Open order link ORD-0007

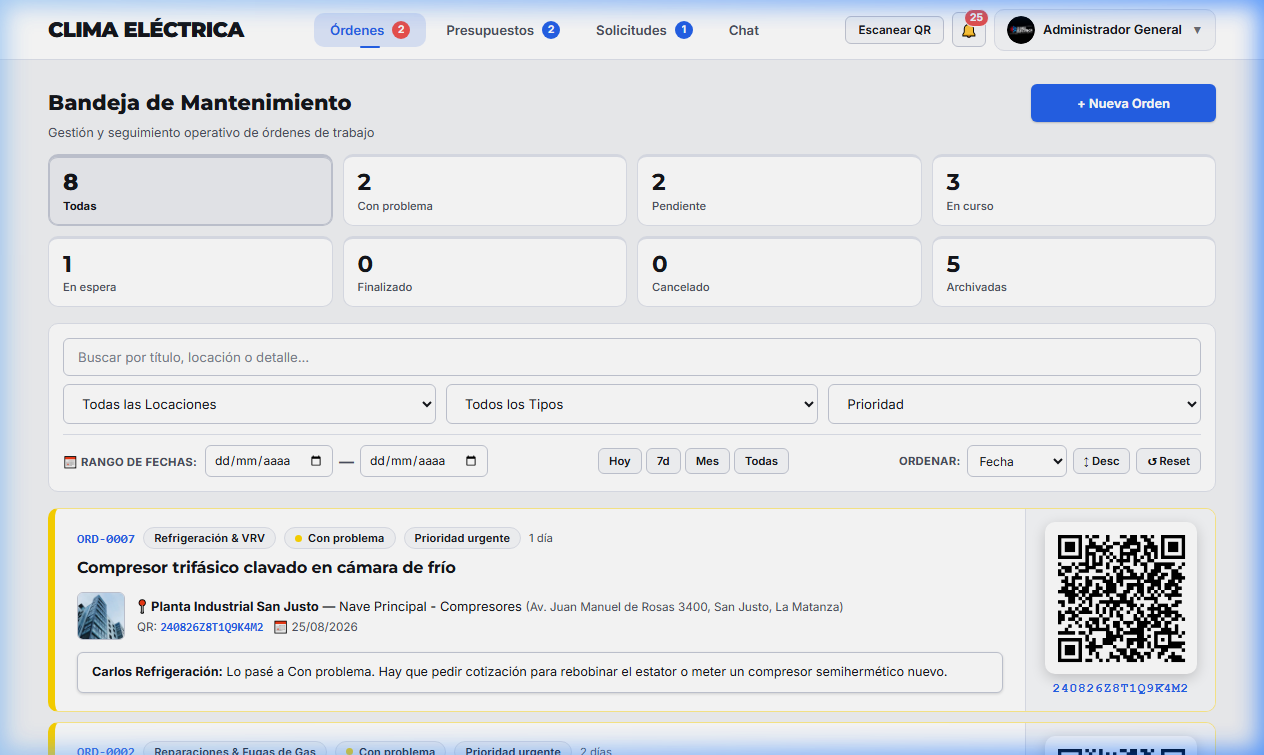(106, 539)
